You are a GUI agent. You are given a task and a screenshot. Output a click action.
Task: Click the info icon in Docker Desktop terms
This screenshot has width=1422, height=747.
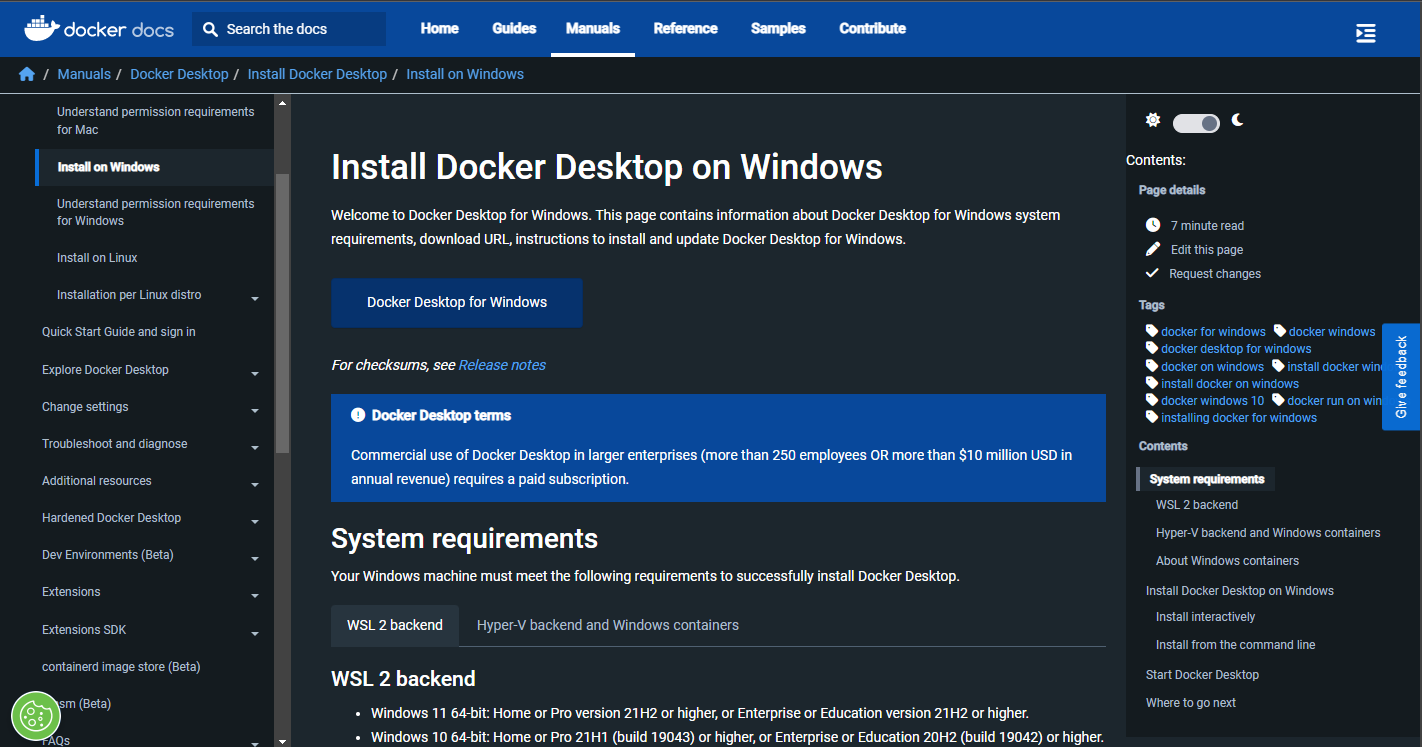(x=358, y=415)
